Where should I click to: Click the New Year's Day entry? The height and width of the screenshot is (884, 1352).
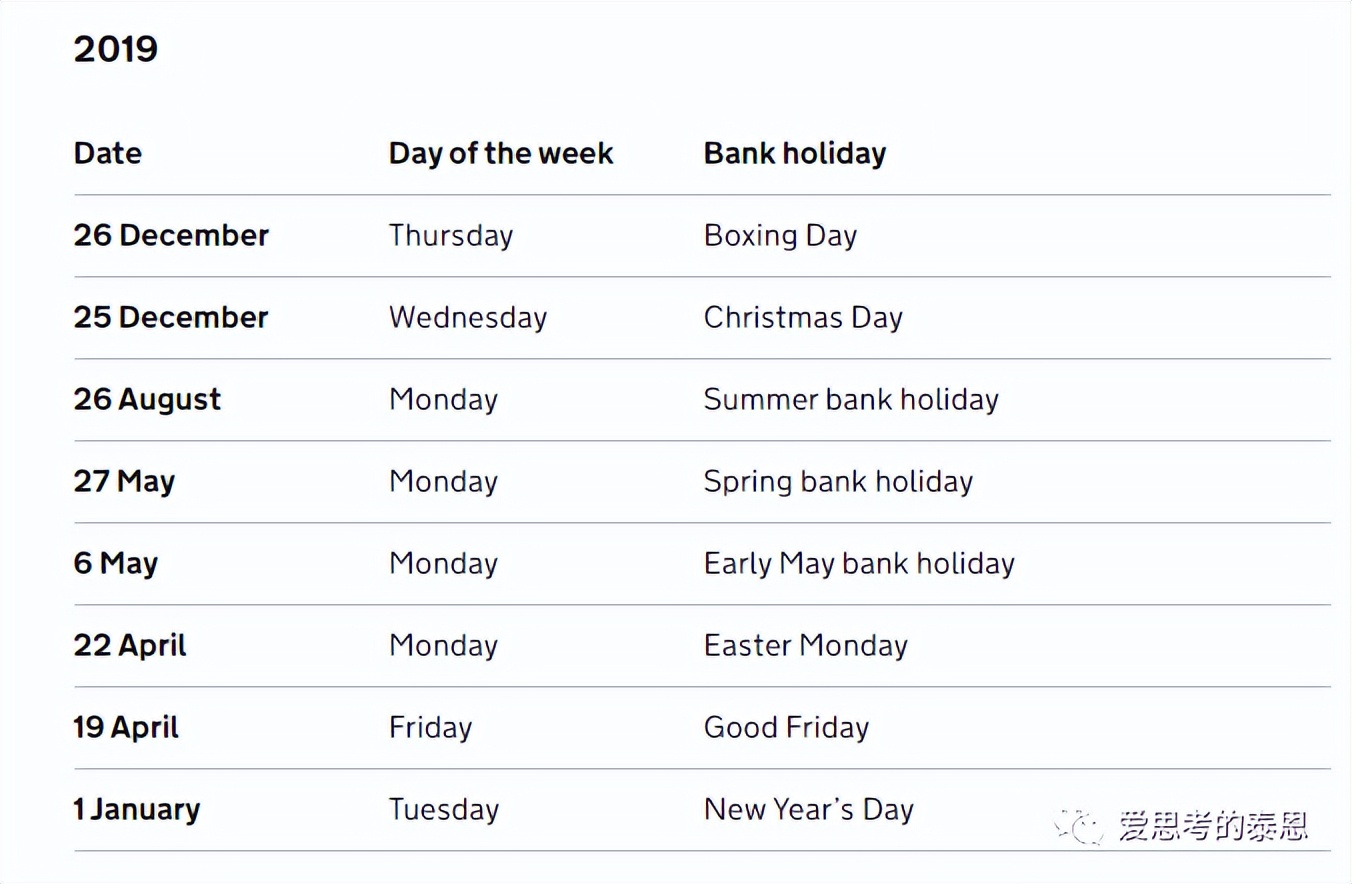pyautogui.click(x=809, y=809)
